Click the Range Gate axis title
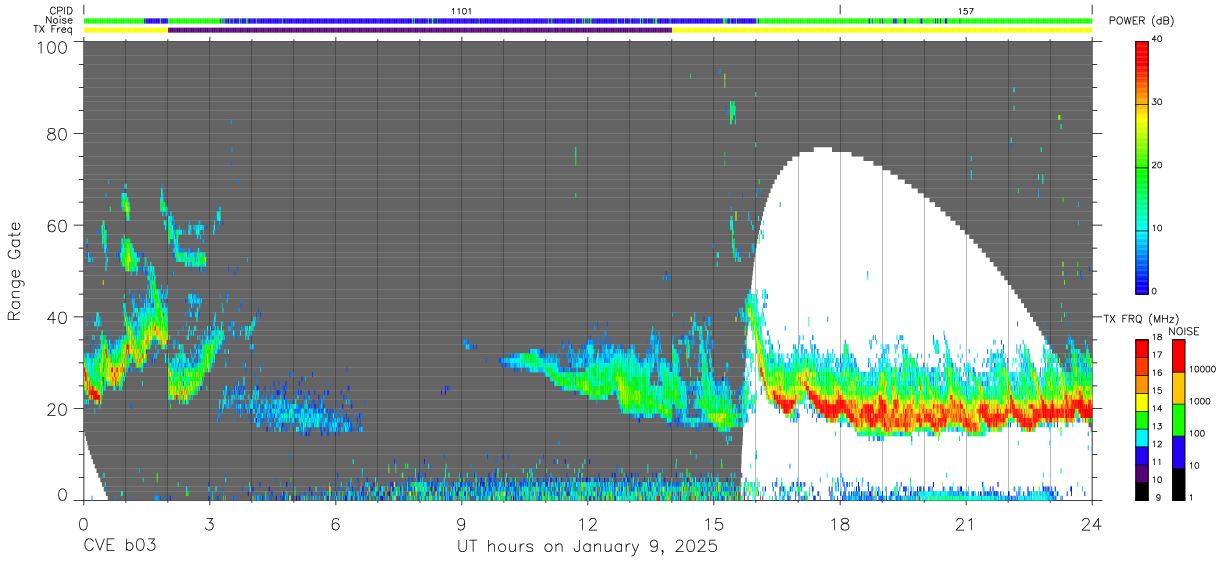Viewport: 1228px width, 567px height. point(15,272)
